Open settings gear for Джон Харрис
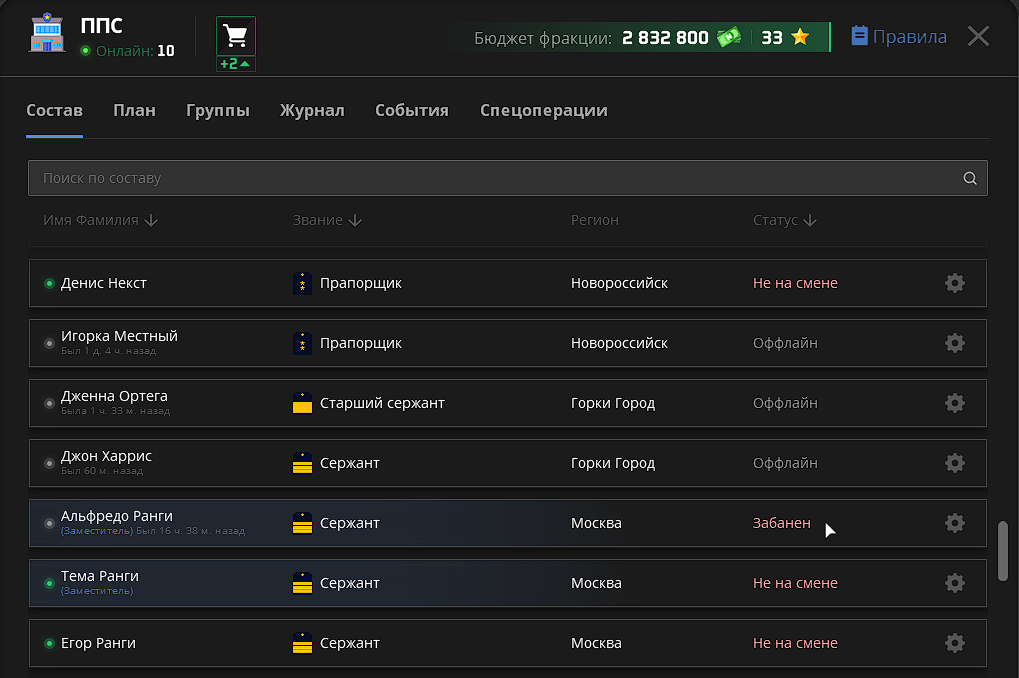The width and height of the screenshot is (1019, 678). (x=955, y=463)
